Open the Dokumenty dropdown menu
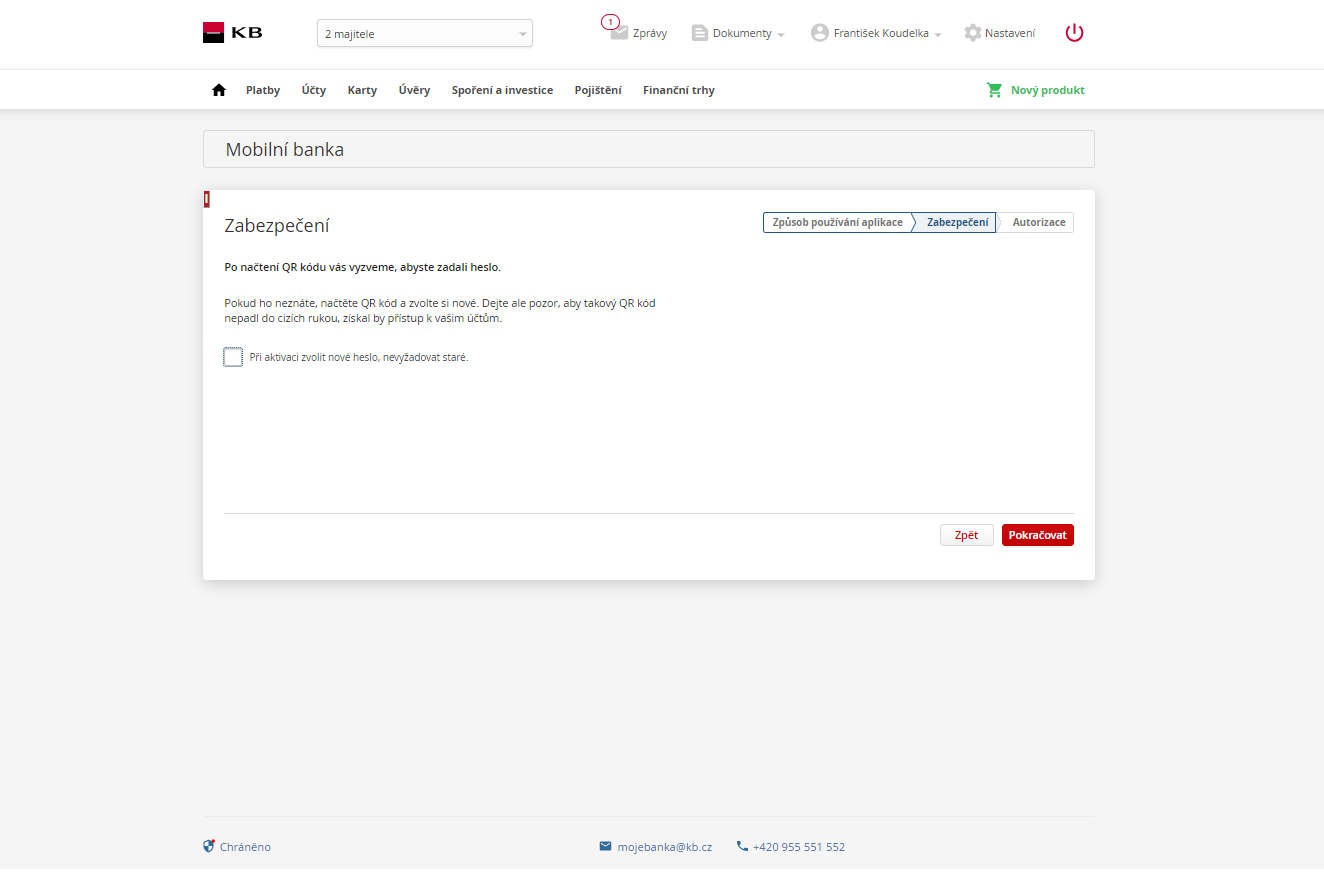This screenshot has height=883, width=1324. (x=738, y=33)
